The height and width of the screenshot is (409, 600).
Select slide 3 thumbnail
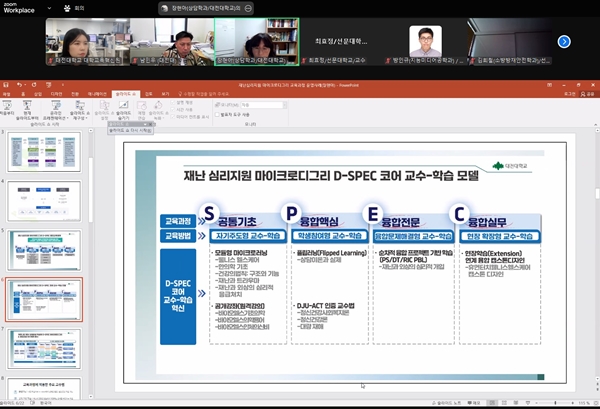pos(44,152)
